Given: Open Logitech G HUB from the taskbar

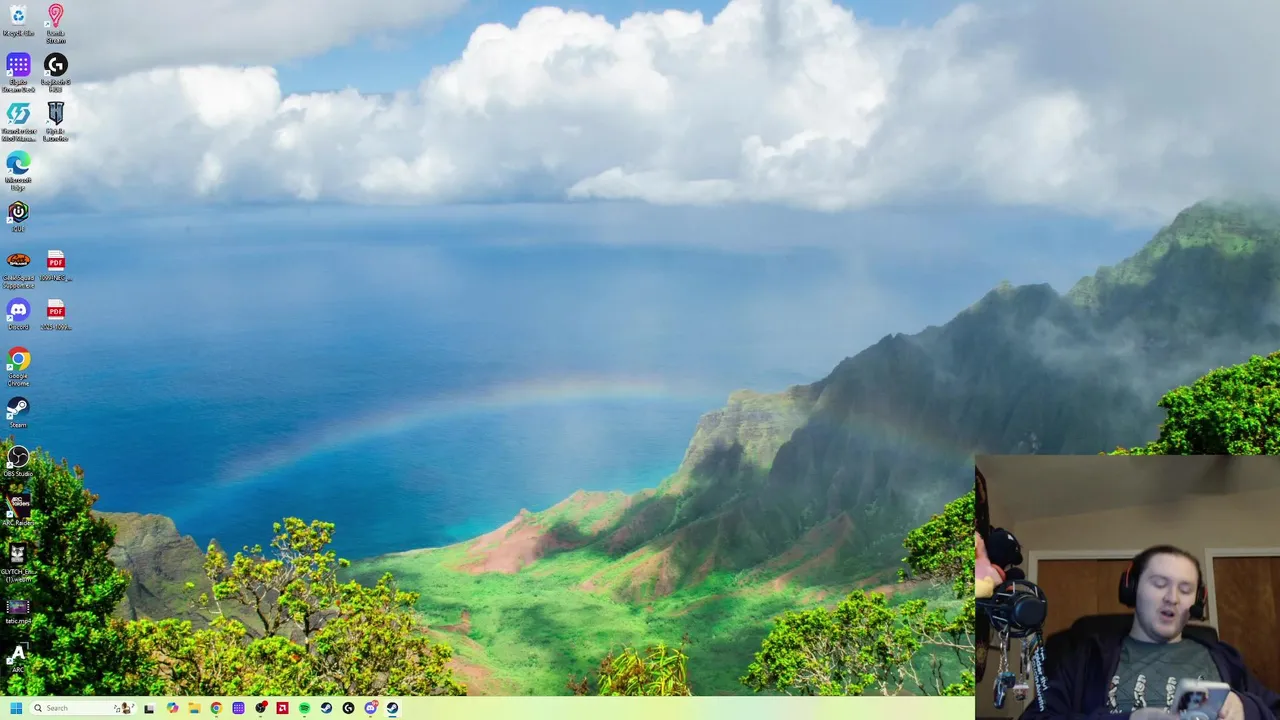Looking at the screenshot, I should pos(348,708).
